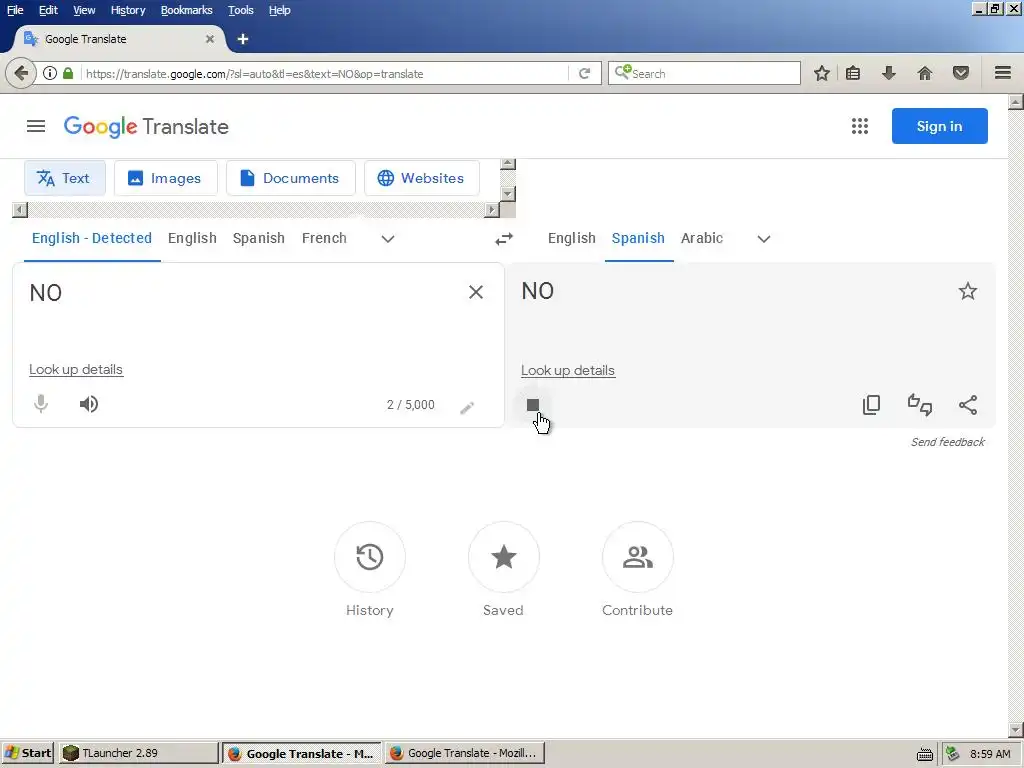The width and height of the screenshot is (1024, 768).
Task: Open the Google Translate main hamburger menu
Action: coord(36,126)
